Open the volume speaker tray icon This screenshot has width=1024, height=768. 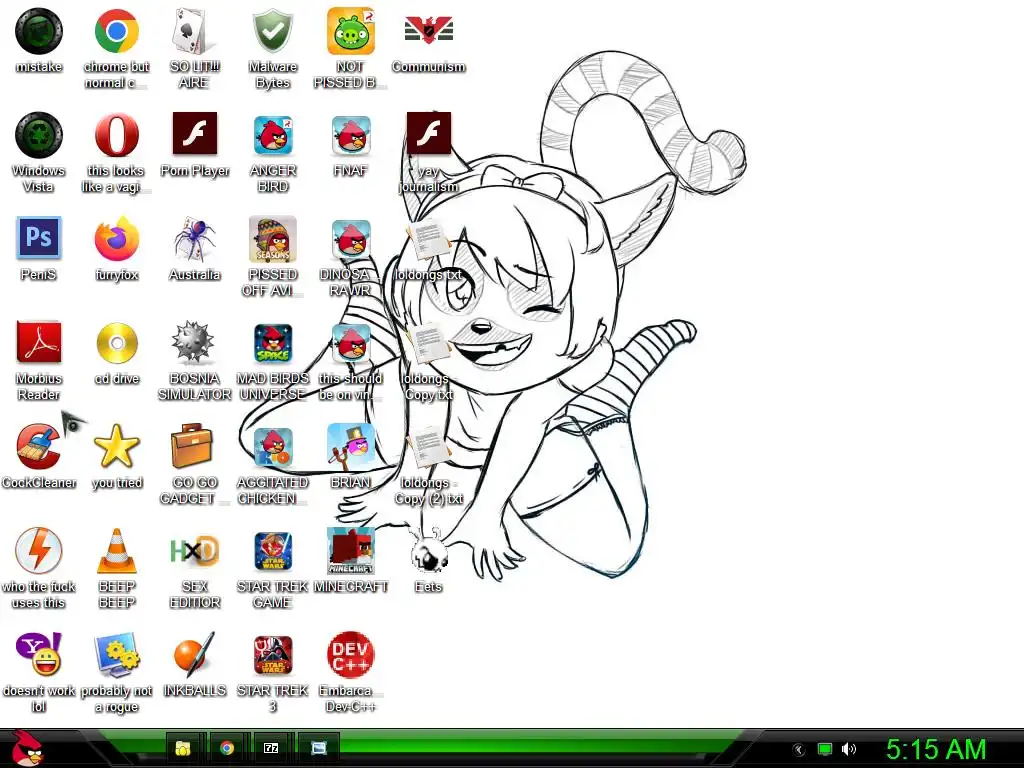pos(848,749)
